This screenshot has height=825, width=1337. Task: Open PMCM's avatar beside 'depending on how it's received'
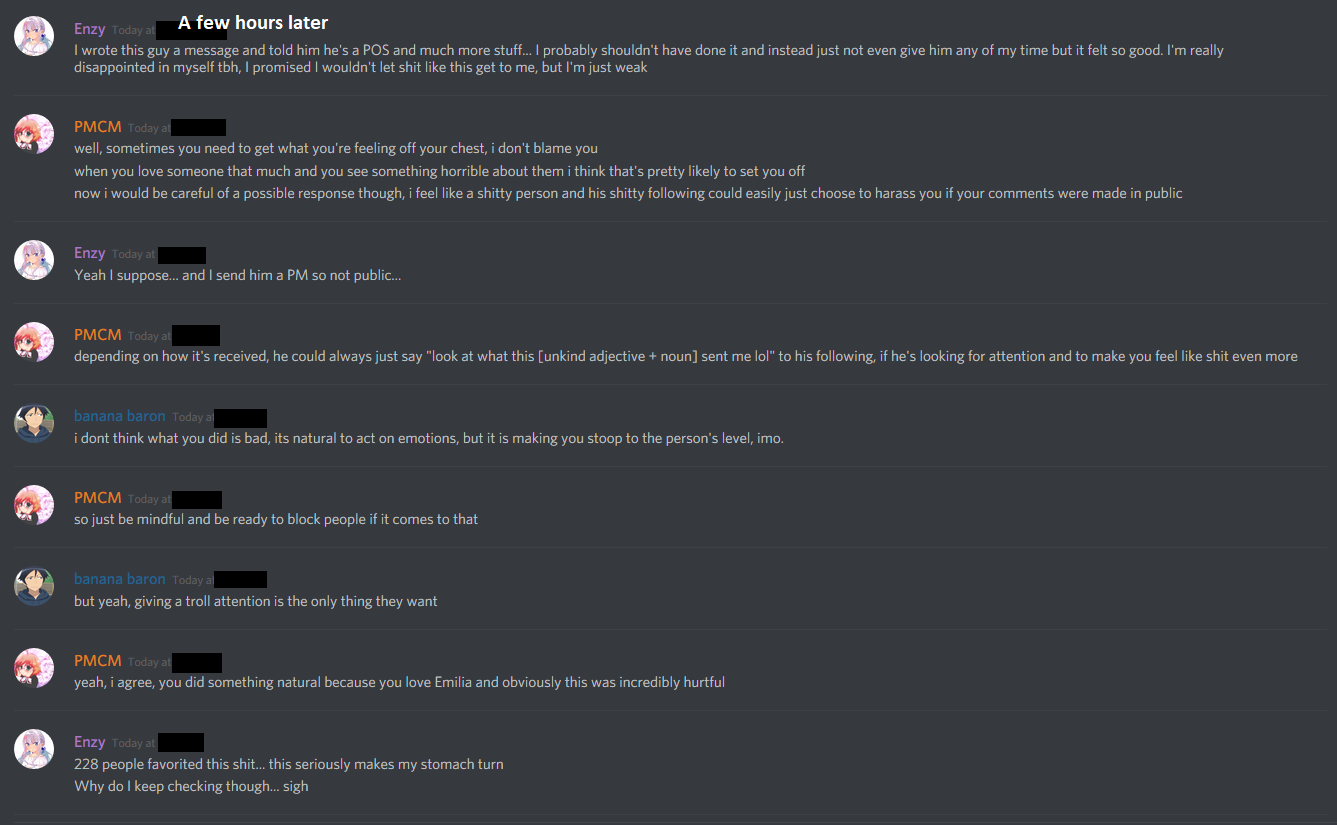33,342
